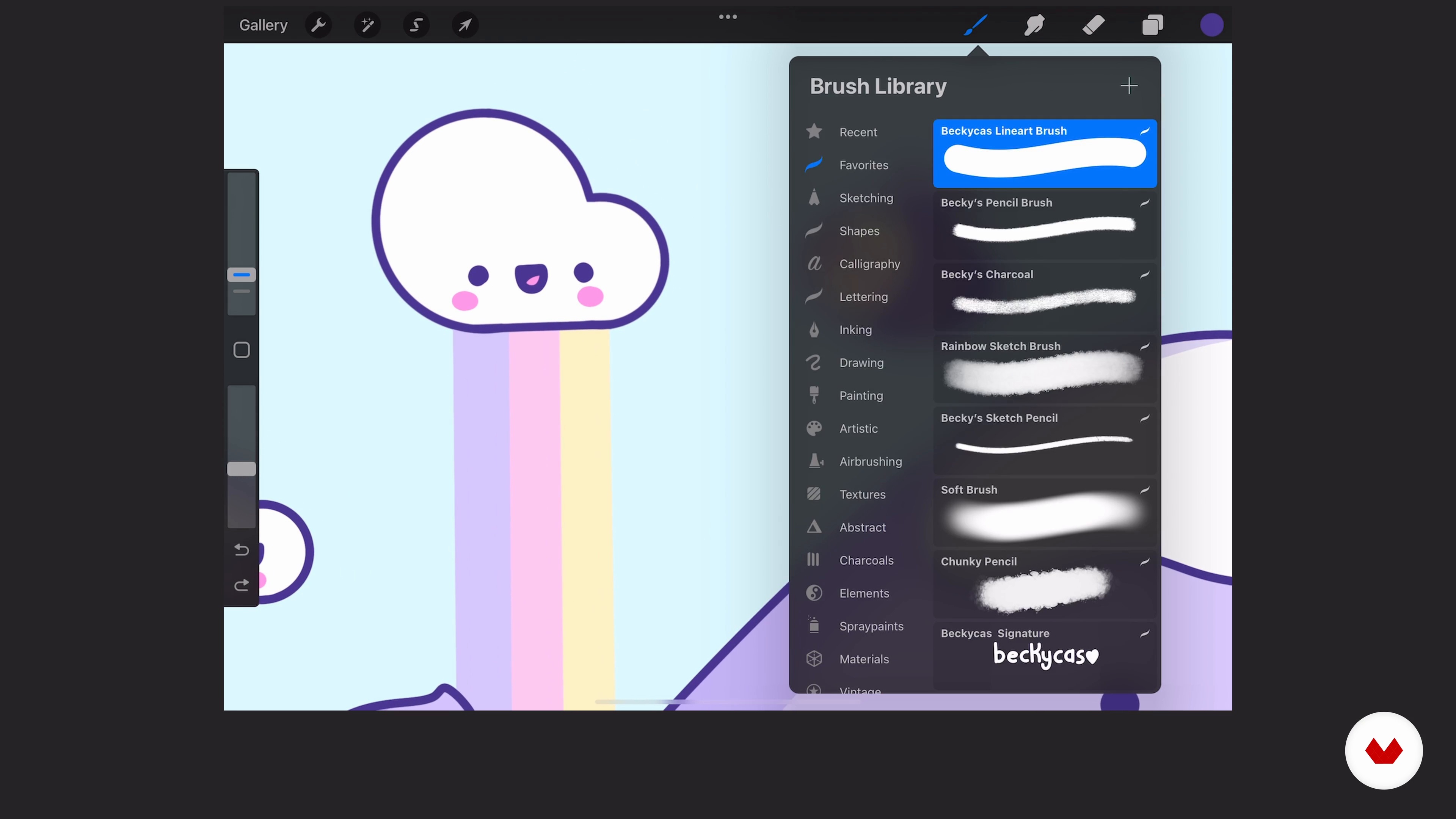The height and width of the screenshot is (819, 1456).
Task: Open the Layers panel
Action: [x=1153, y=25]
